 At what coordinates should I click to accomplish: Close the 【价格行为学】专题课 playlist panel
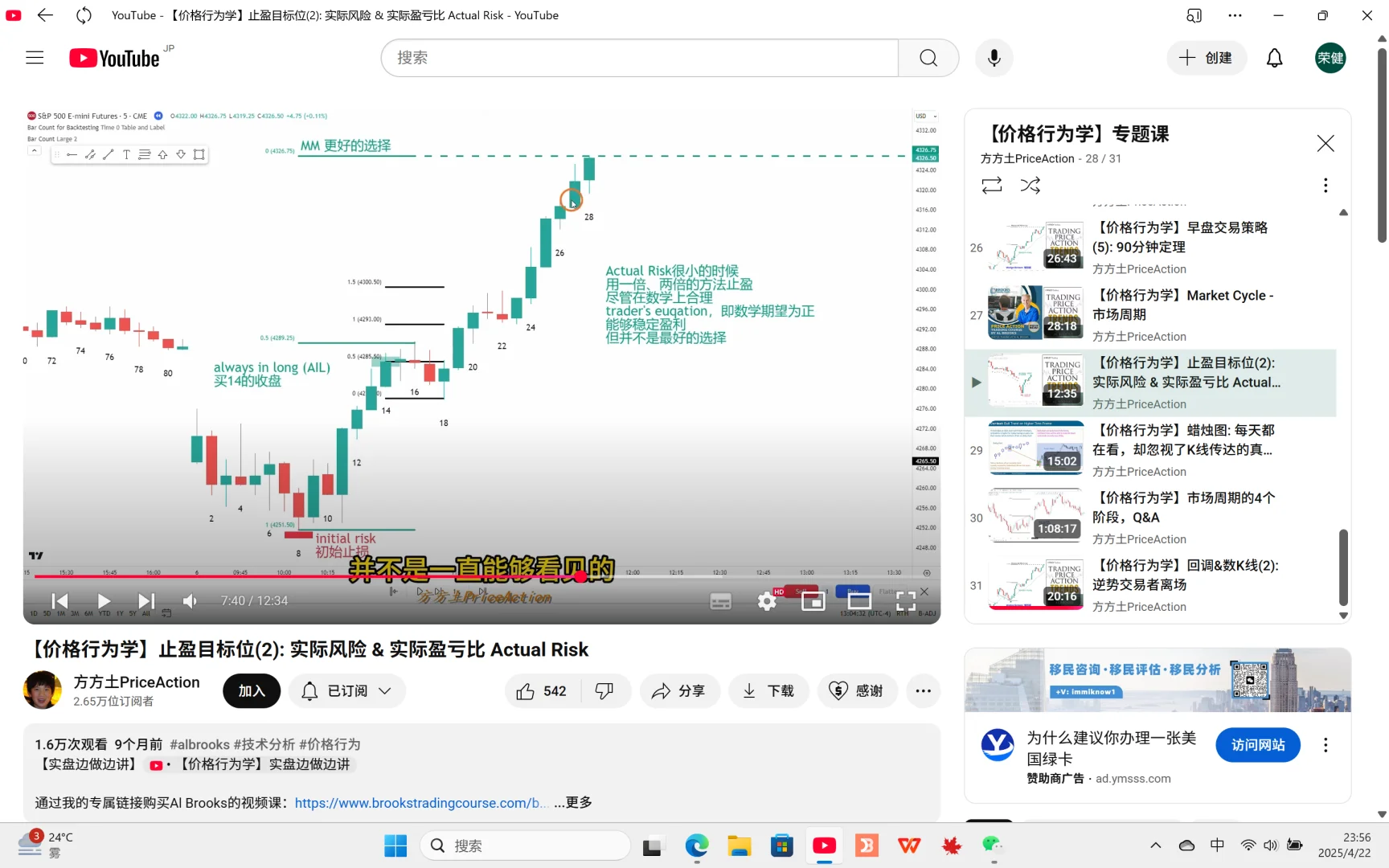tap(1325, 143)
